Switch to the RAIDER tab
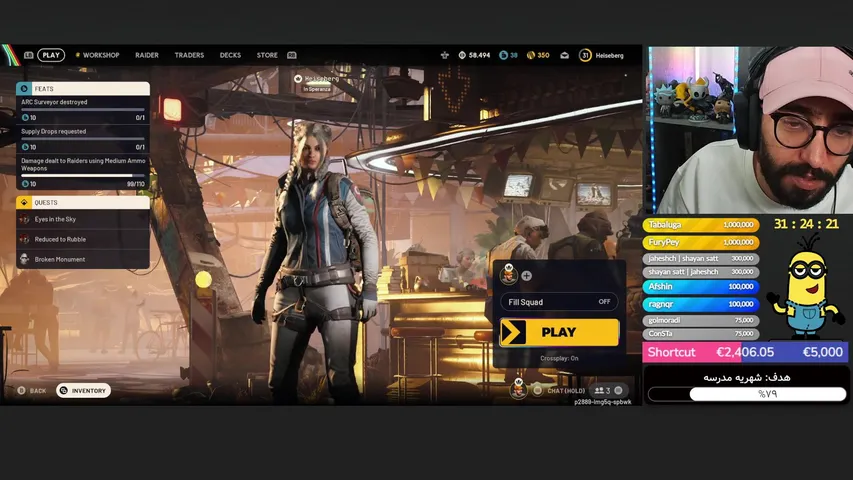 point(147,55)
